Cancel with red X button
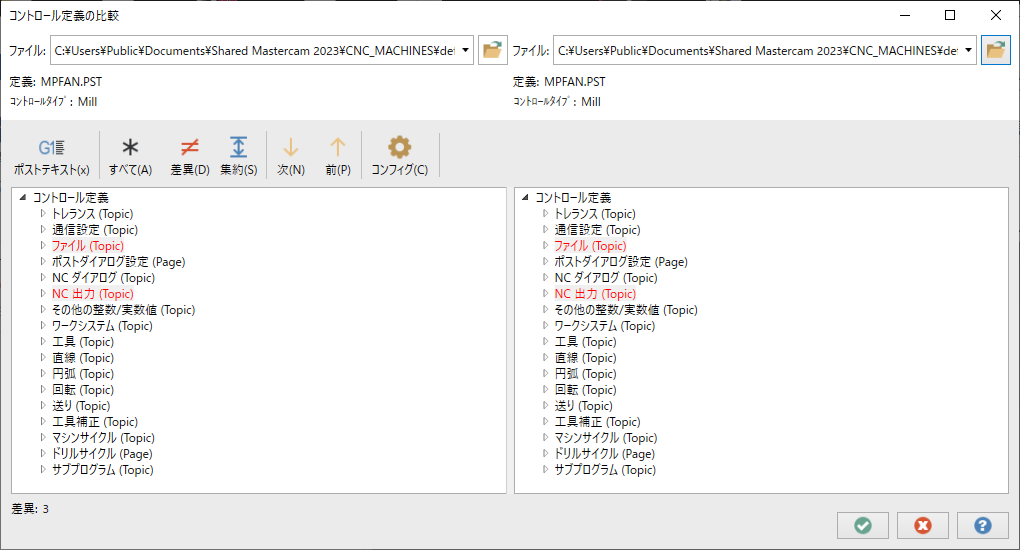The width and height of the screenshot is (1020, 550). point(922,525)
